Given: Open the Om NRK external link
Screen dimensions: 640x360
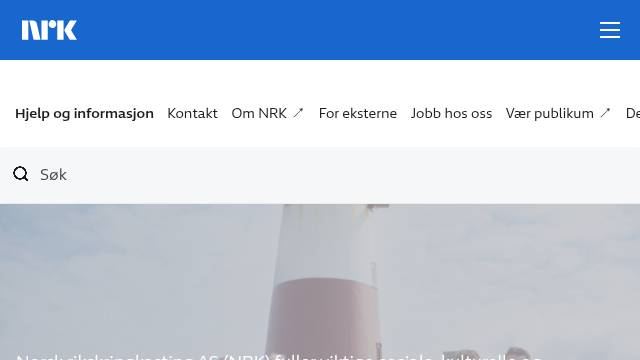Looking at the screenshot, I should tap(268, 113).
